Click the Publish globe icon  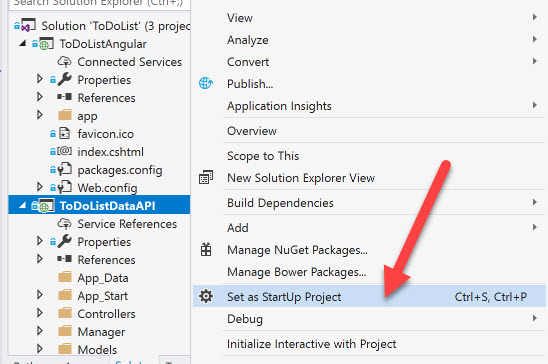tap(206, 83)
